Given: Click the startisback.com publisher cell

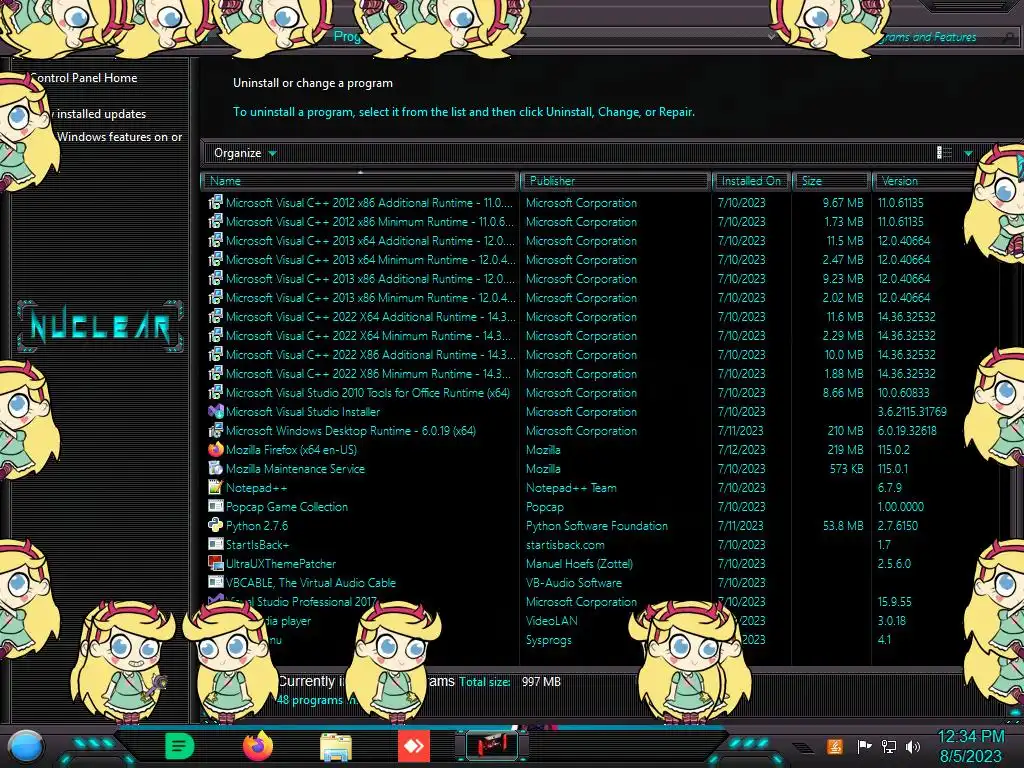Looking at the screenshot, I should pyautogui.click(x=565, y=544).
